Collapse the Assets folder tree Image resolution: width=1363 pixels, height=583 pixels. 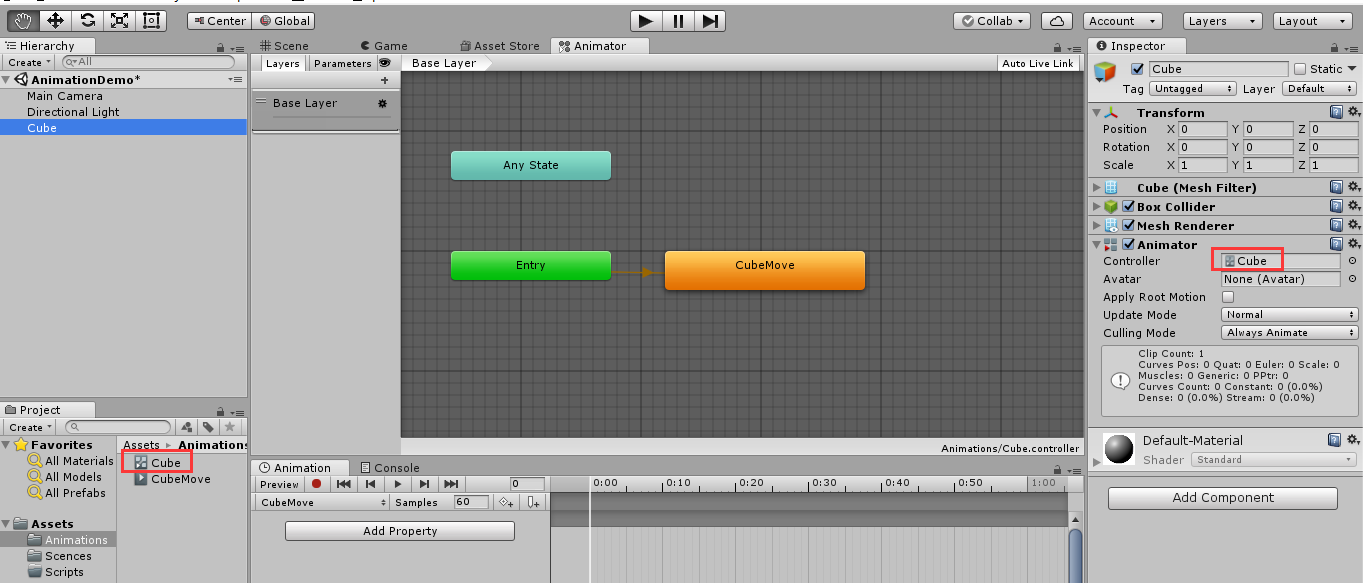click(x=7, y=524)
